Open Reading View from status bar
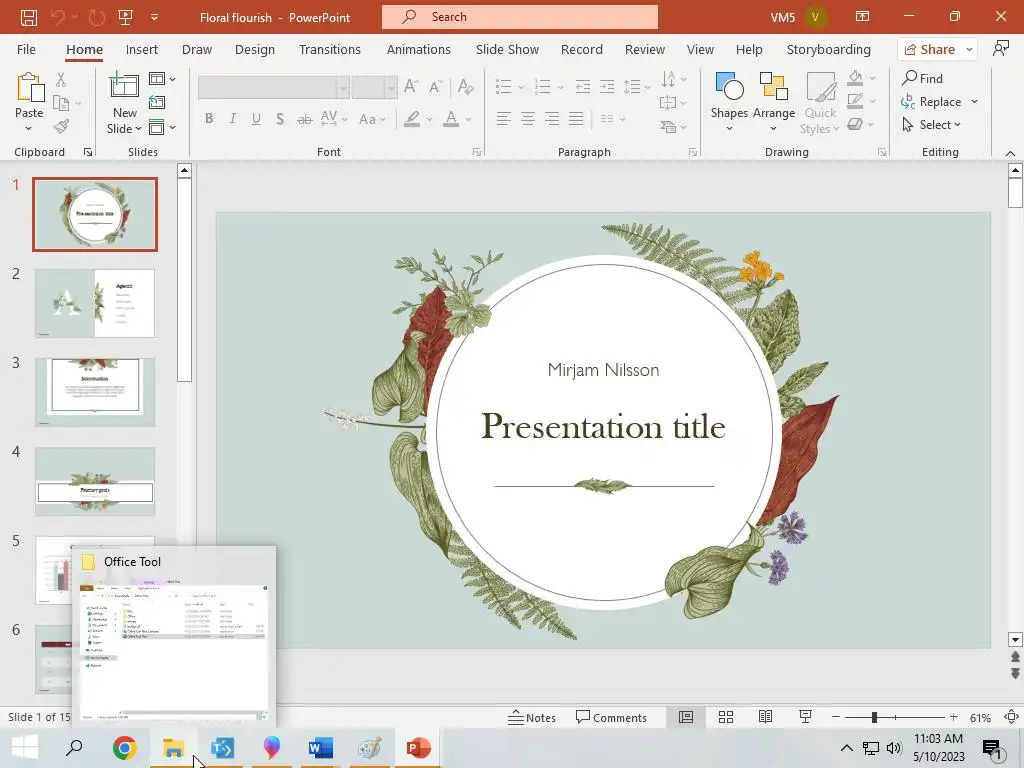This screenshot has height=768, width=1024. coord(765,717)
